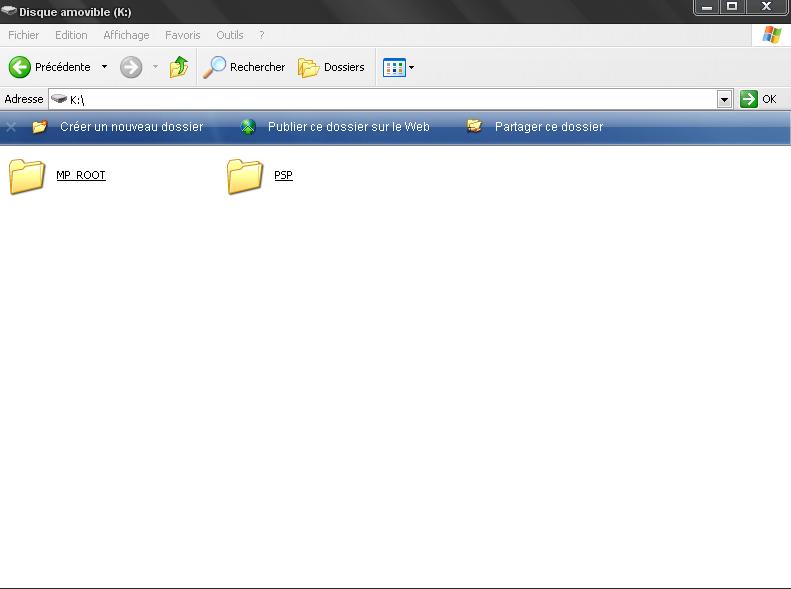Open the Favoris menu

[183, 35]
